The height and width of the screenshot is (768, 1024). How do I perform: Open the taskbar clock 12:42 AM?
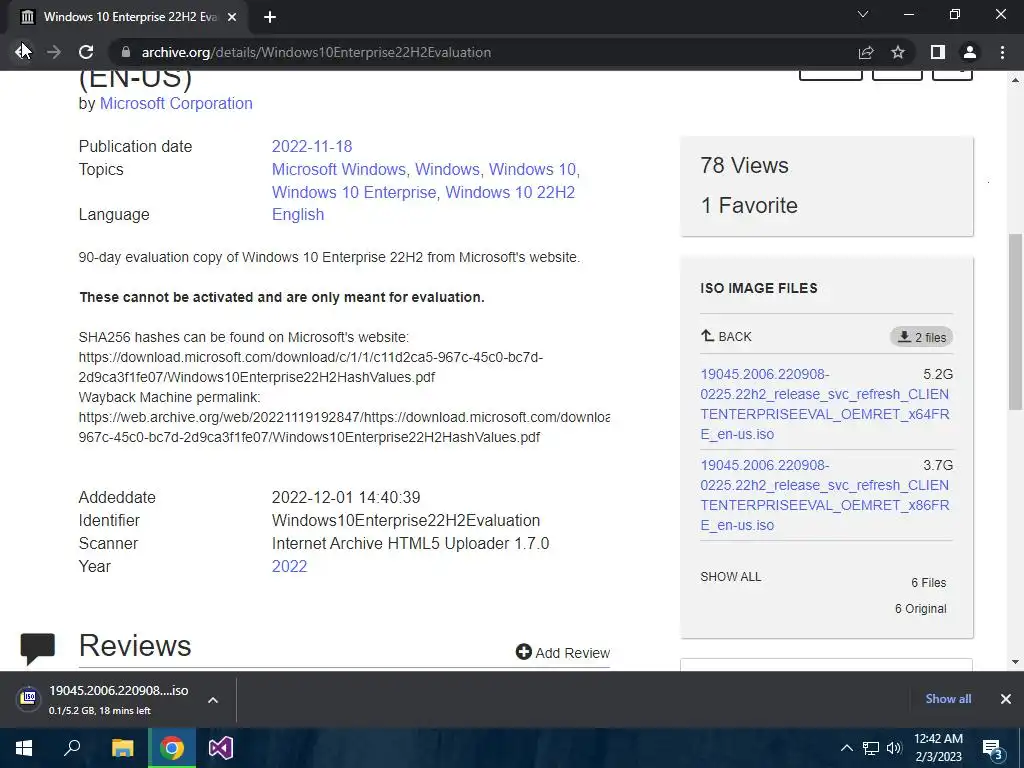click(x=938, y=748)
